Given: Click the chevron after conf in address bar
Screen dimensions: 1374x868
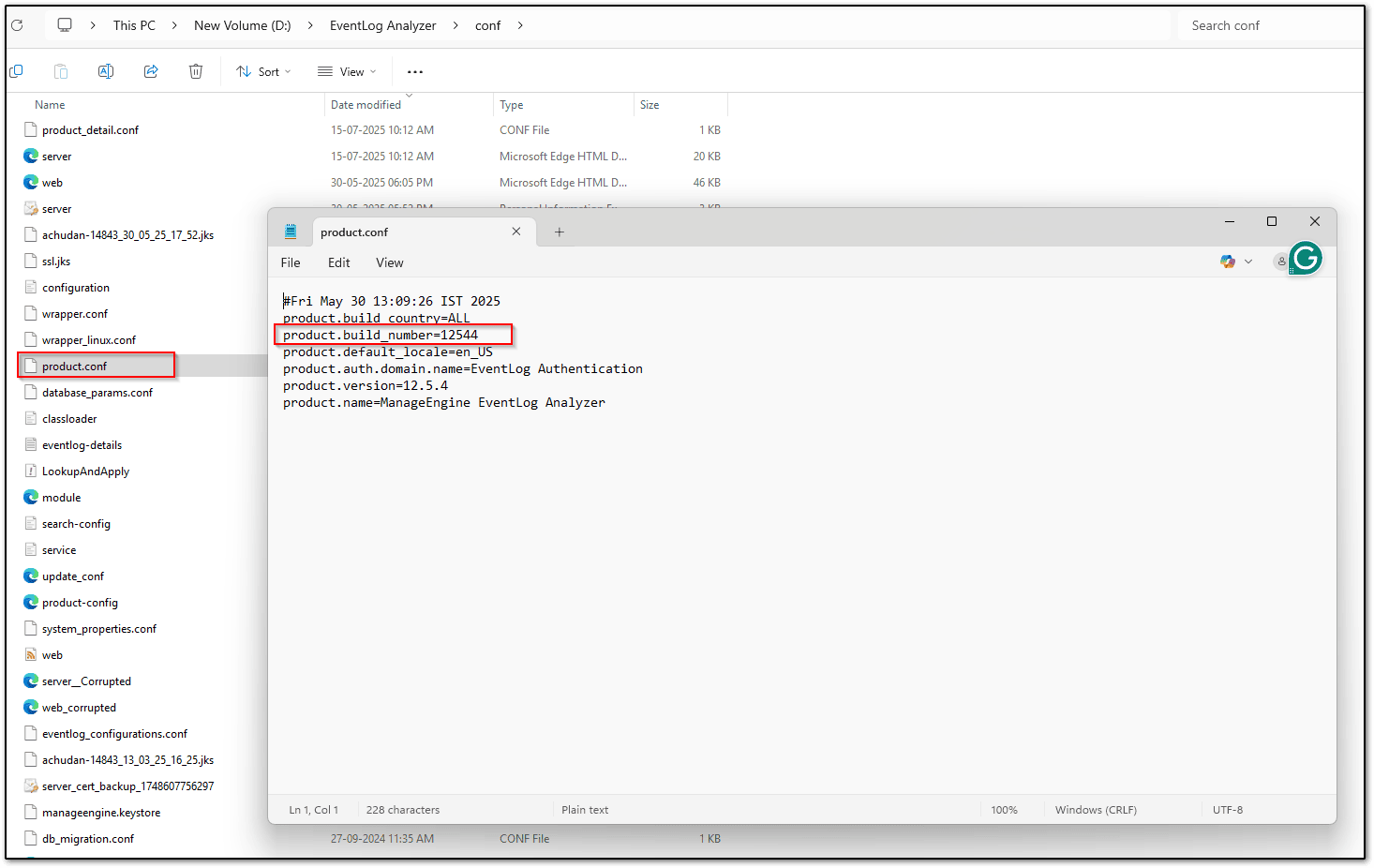Looking at the screenshot, I should [520, 25].
